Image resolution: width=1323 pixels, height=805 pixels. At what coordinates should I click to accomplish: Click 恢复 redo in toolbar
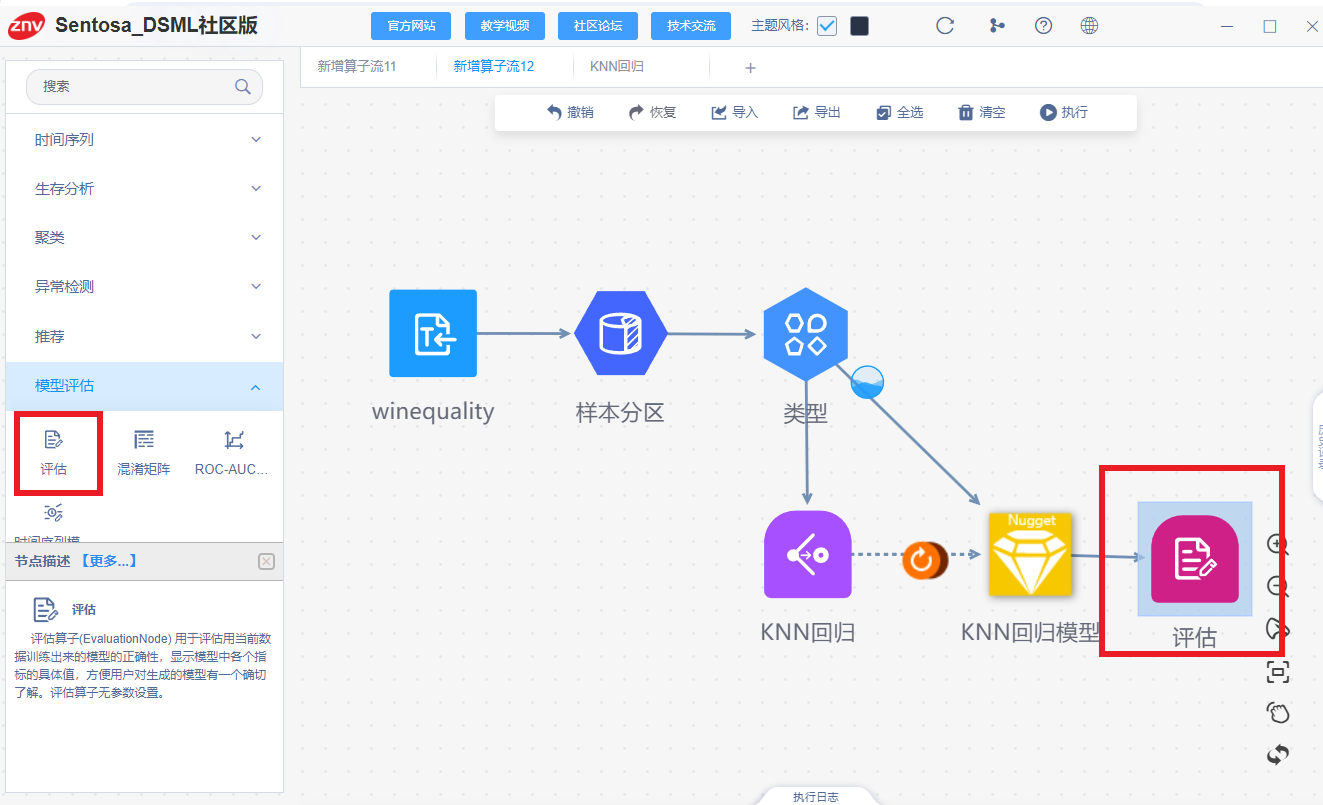(653, 112)
